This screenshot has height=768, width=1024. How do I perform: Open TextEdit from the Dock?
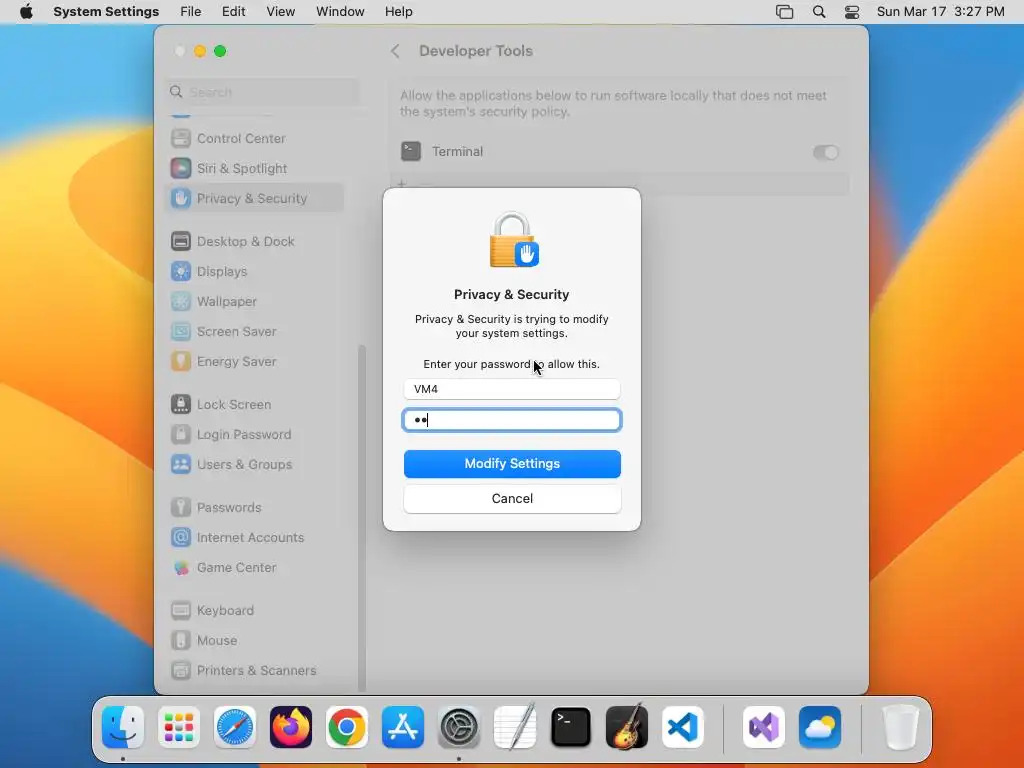point(515,727)
